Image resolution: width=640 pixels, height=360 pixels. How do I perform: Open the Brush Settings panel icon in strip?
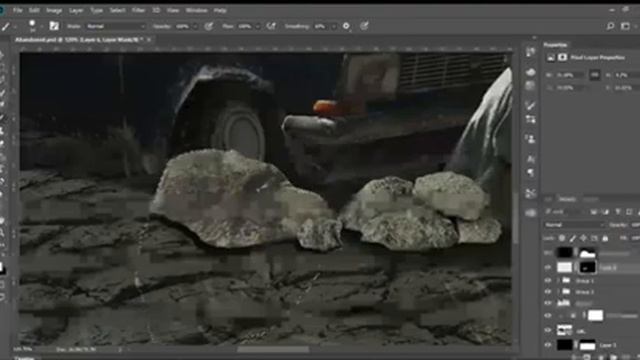click(x=530, y=119)
